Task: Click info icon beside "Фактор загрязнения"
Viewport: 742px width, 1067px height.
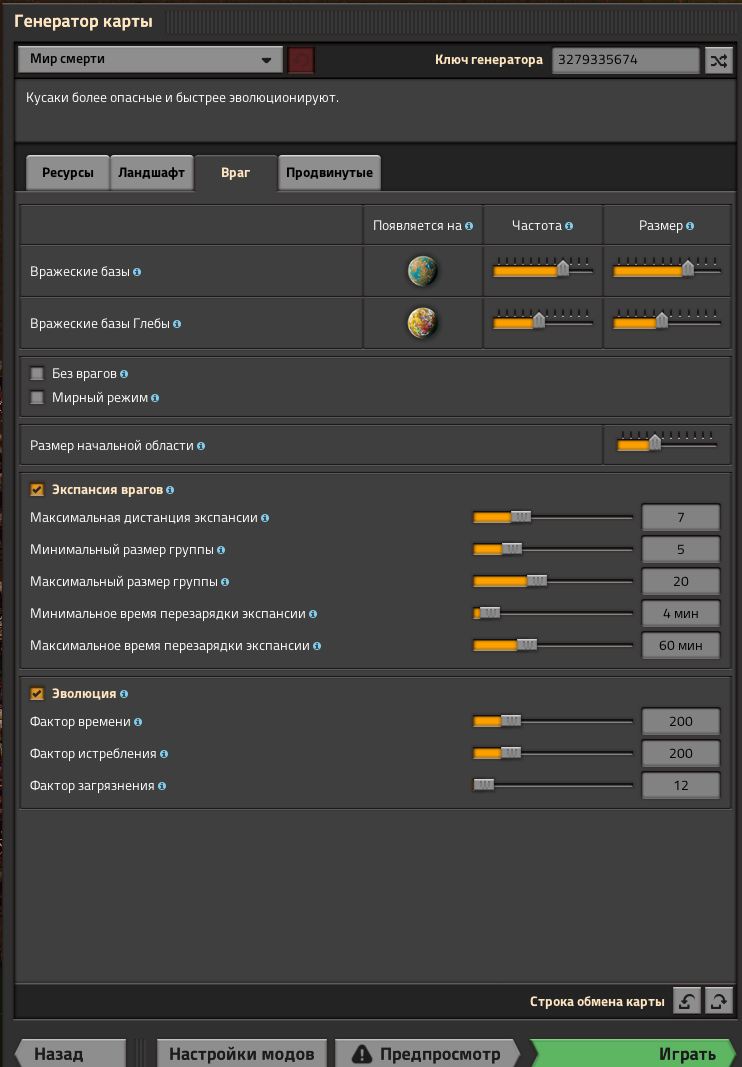Action: click(161, 786)
